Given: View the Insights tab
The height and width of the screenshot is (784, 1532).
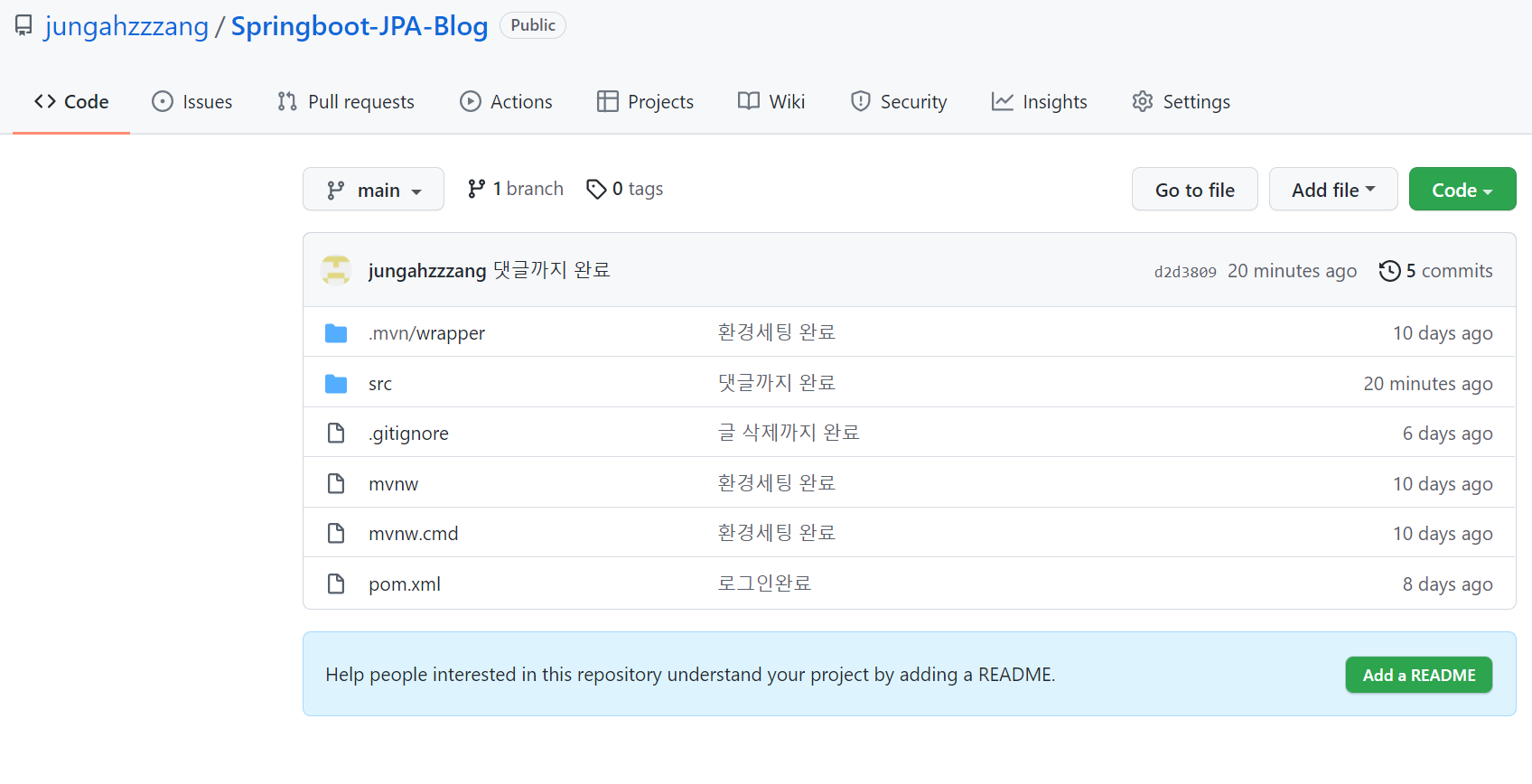Looking at the screenshot, I should pos(1040,102).
